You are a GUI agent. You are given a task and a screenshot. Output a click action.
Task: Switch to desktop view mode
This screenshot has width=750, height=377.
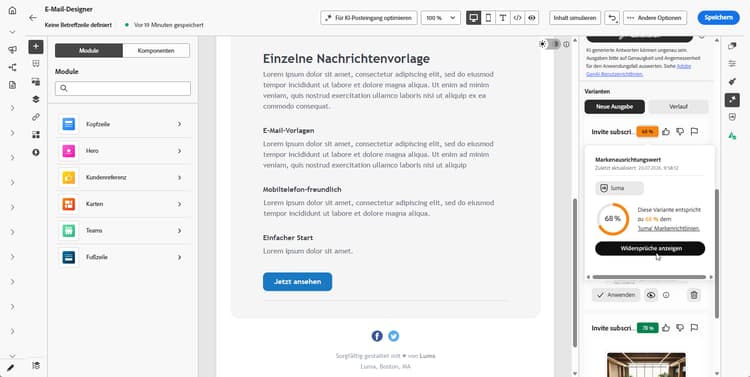pyautogui.click(x=474, y=18)
